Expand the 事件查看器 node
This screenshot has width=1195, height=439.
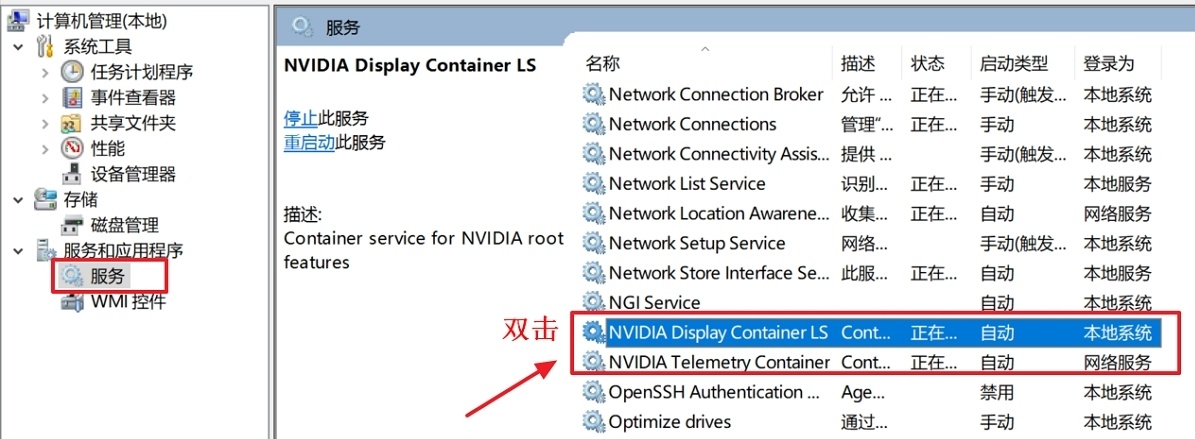pos(45,97)
